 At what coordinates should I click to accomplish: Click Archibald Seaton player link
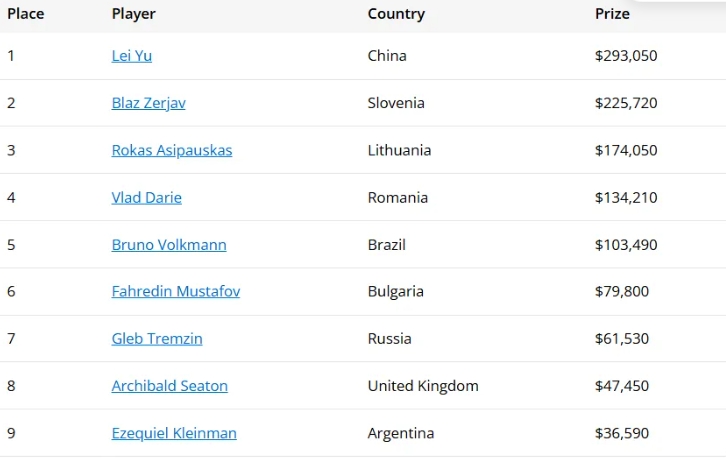point(169,385)
